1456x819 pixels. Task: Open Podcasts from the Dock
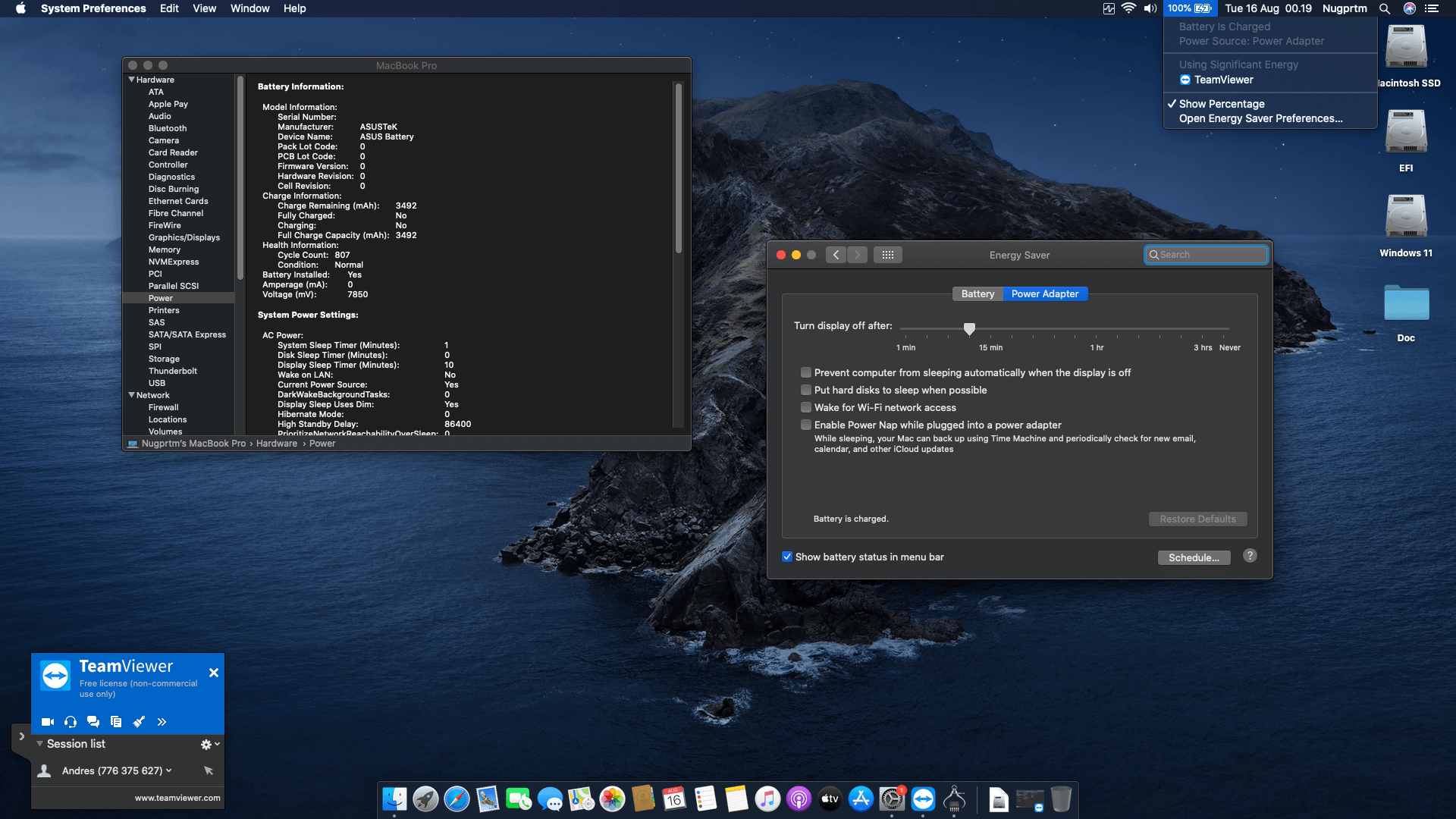(x=799, y=799)
